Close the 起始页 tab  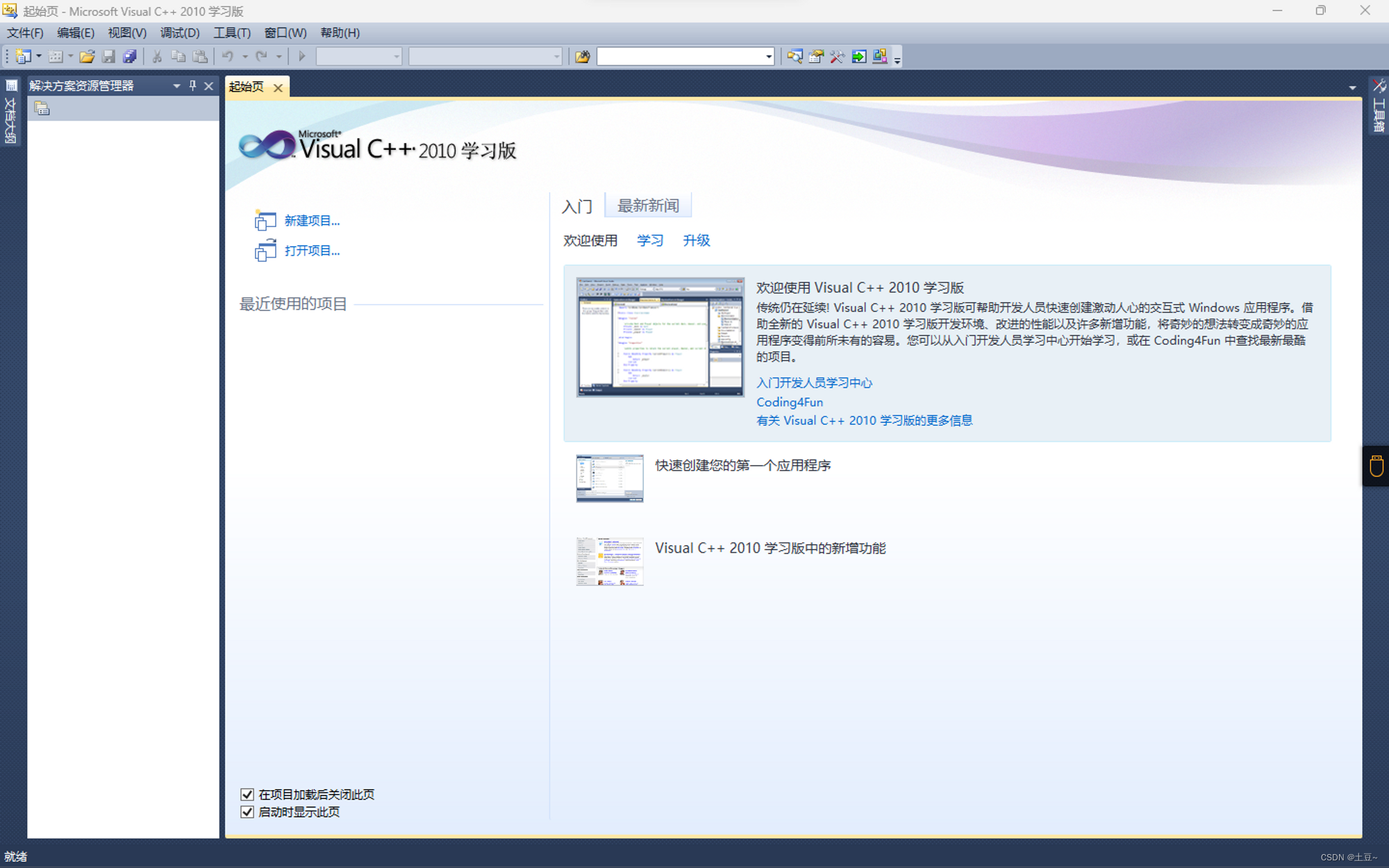(278, 87)
